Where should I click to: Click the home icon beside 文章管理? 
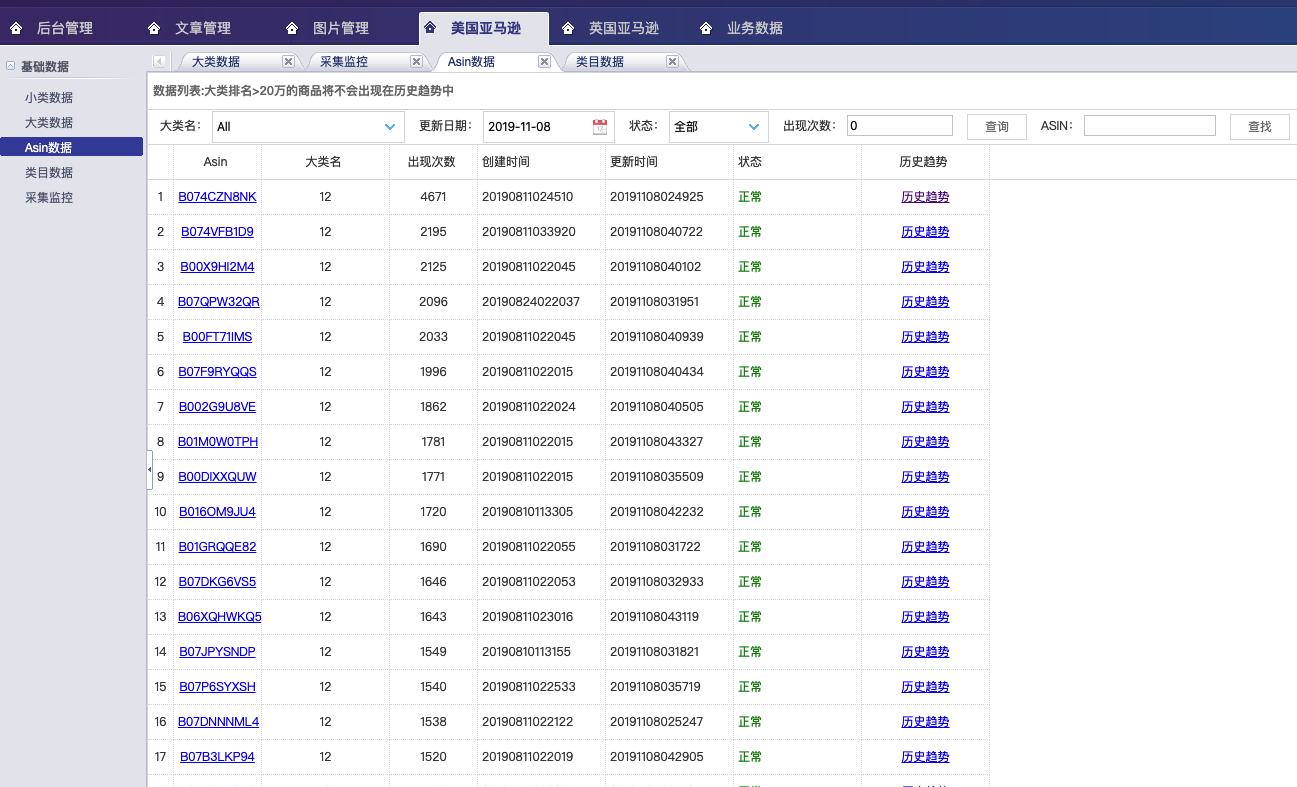154,28
